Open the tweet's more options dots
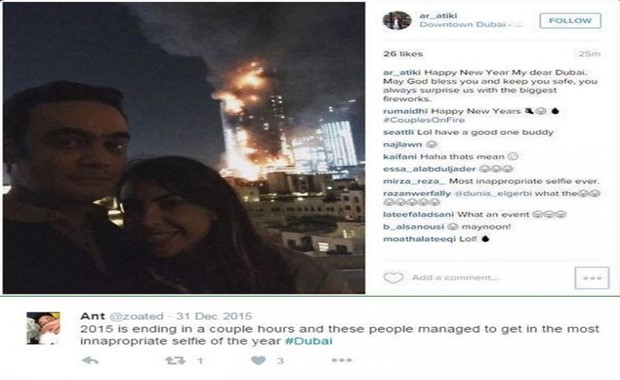This screenshot has width=620, height=380. (342, 360)
